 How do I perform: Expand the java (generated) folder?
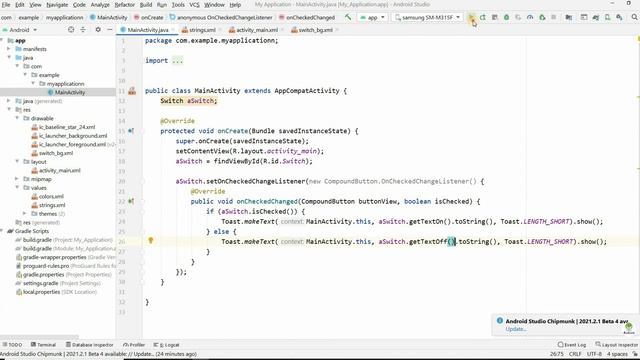click(9, 101)
